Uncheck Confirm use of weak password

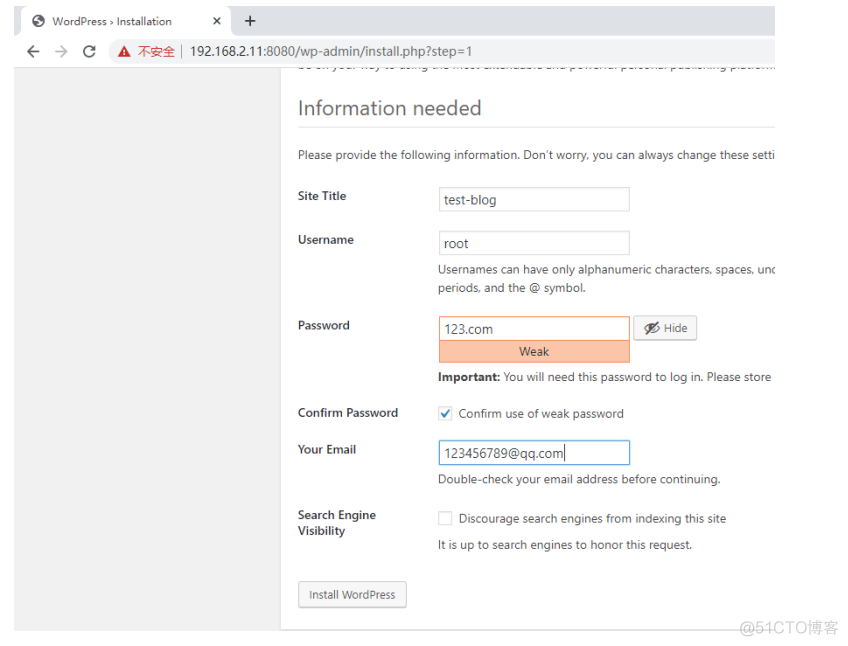pos(445,414)
